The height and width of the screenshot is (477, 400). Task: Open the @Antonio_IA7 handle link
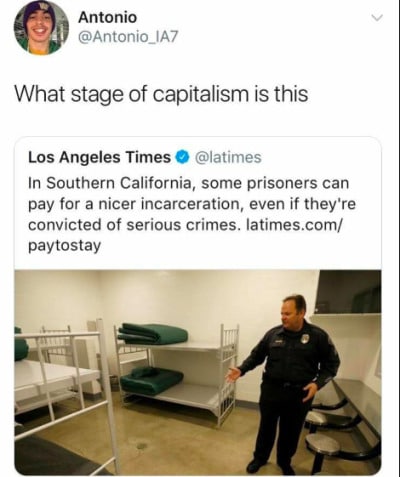point(128,37)
